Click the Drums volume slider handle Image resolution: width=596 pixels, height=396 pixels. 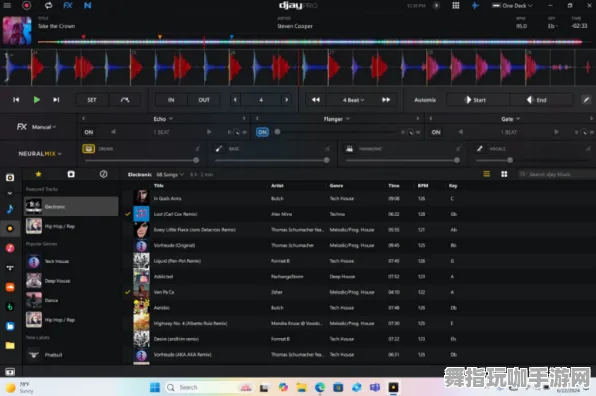196,160
